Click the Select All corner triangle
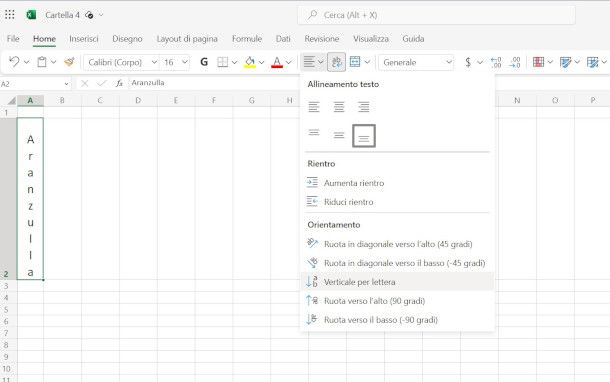This screenshot has width=610, height=382. tap(11, 101)
